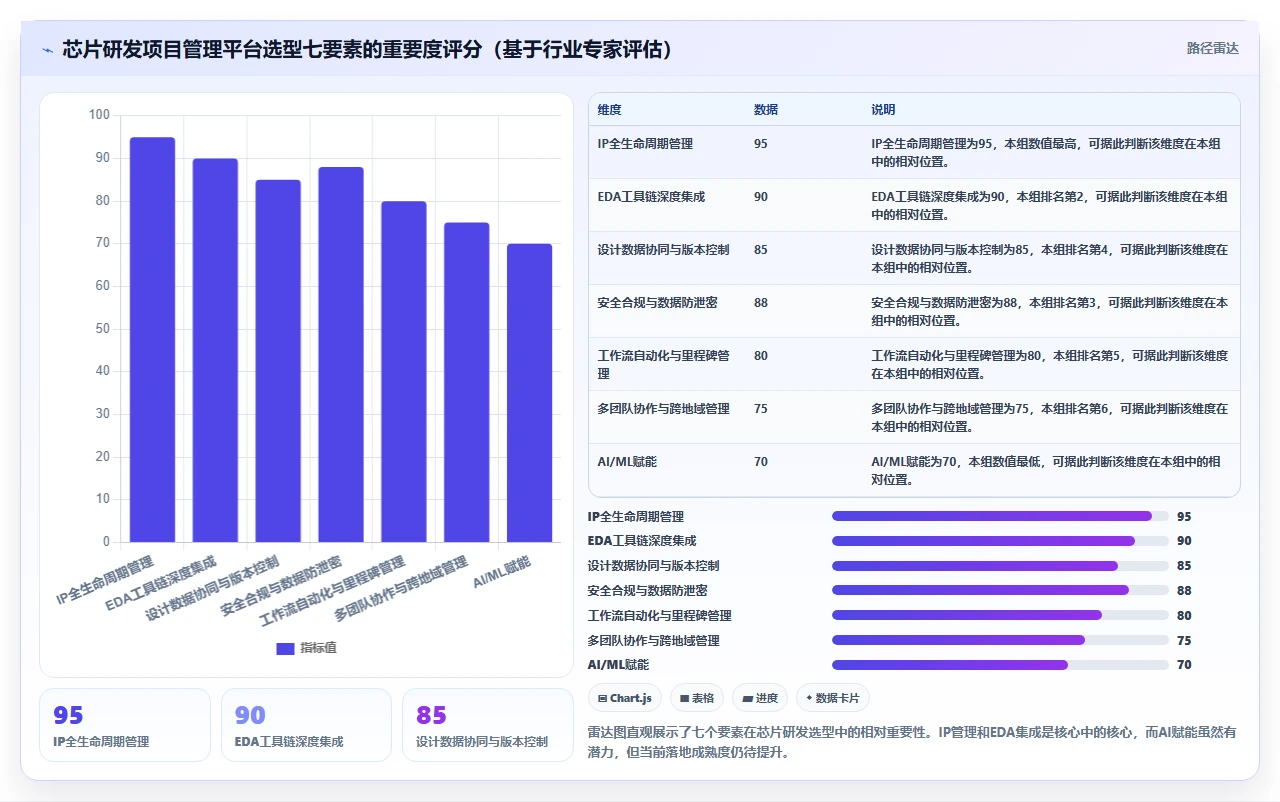This screenshot has width=1280, height=802.
Task: Click the 安全合规与数据防泄密 progress bar
Action: (1000, 591)
